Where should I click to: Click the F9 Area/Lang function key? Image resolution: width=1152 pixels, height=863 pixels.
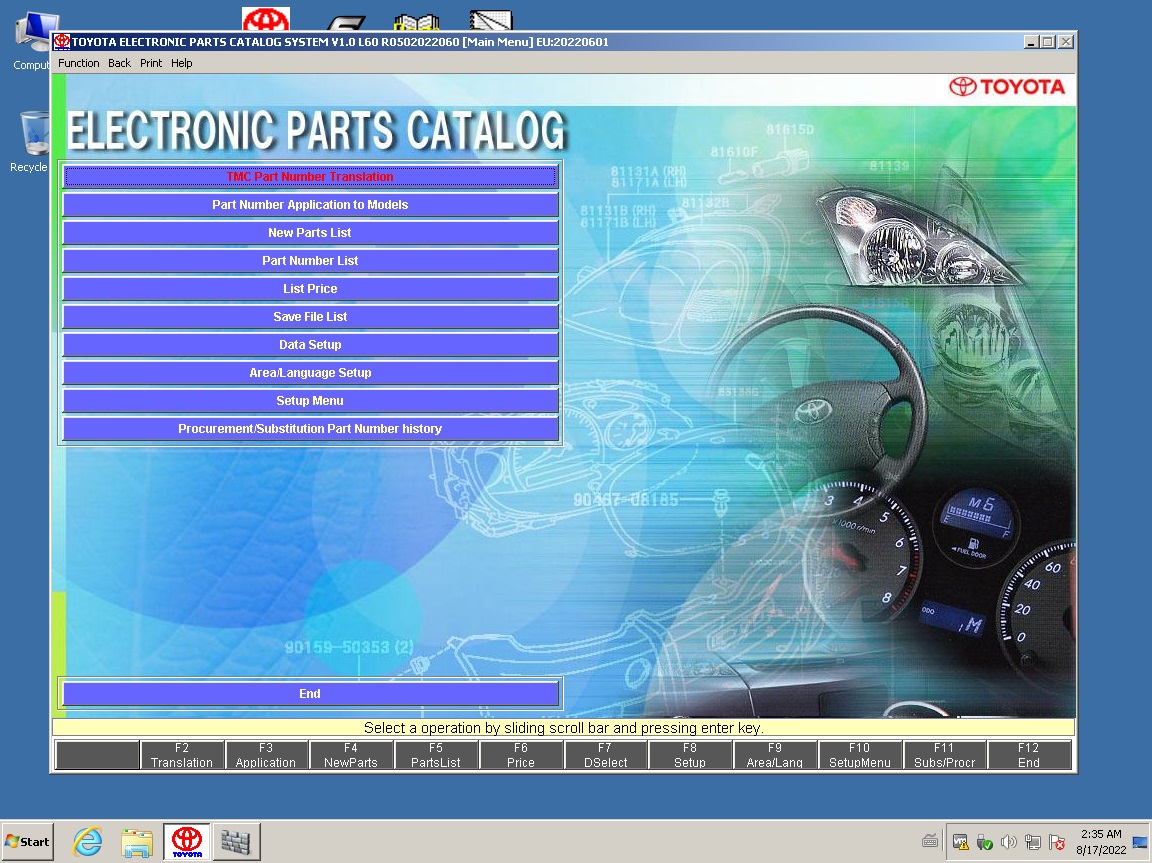click(x=775, y=755)
